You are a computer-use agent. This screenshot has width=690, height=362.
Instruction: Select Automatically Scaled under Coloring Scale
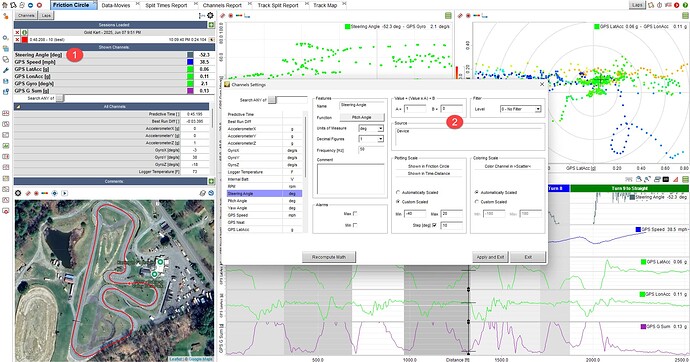[x=476, y=193]
